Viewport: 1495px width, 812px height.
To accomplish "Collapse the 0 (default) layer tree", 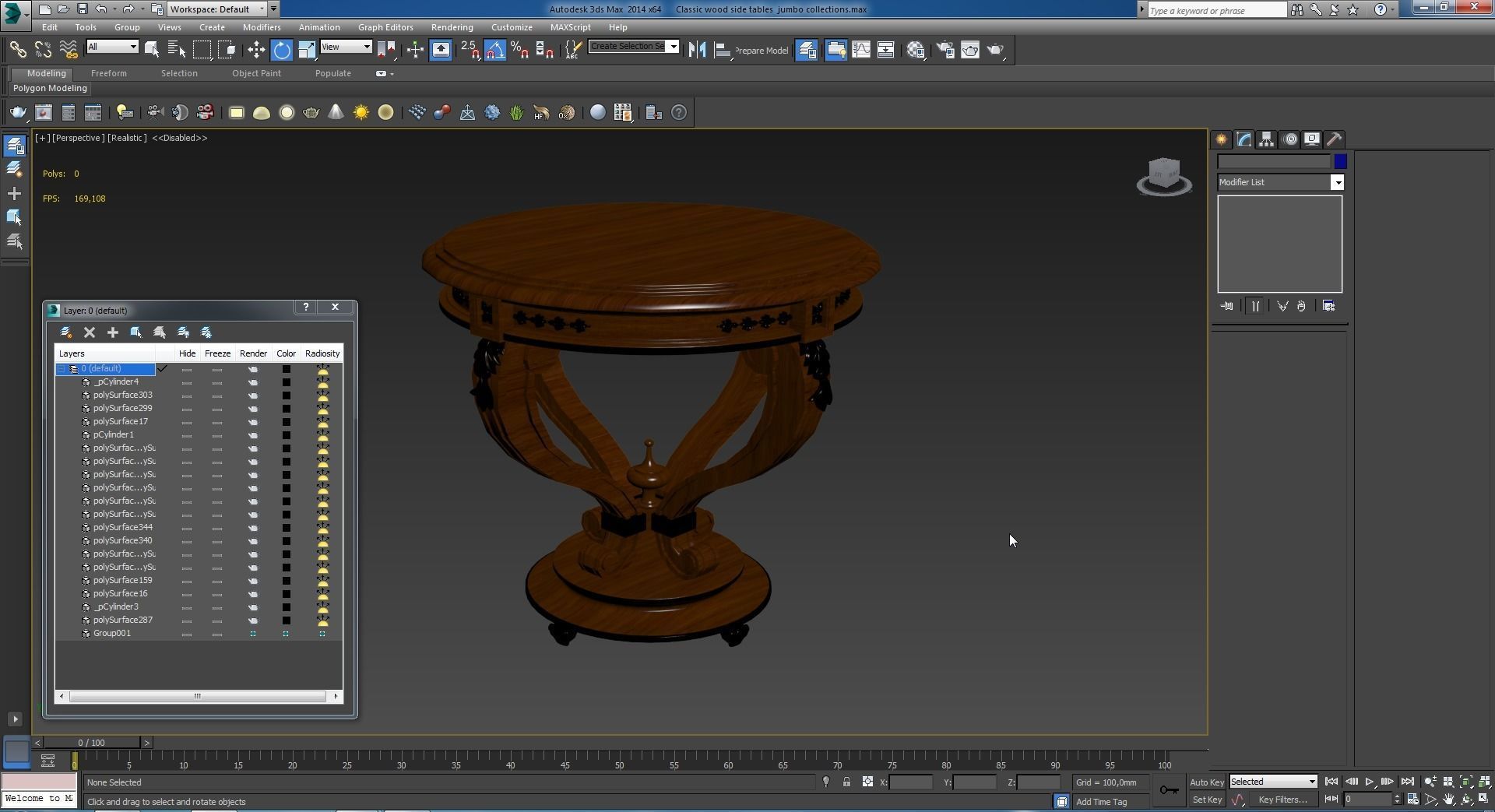I will click(62, 369).
